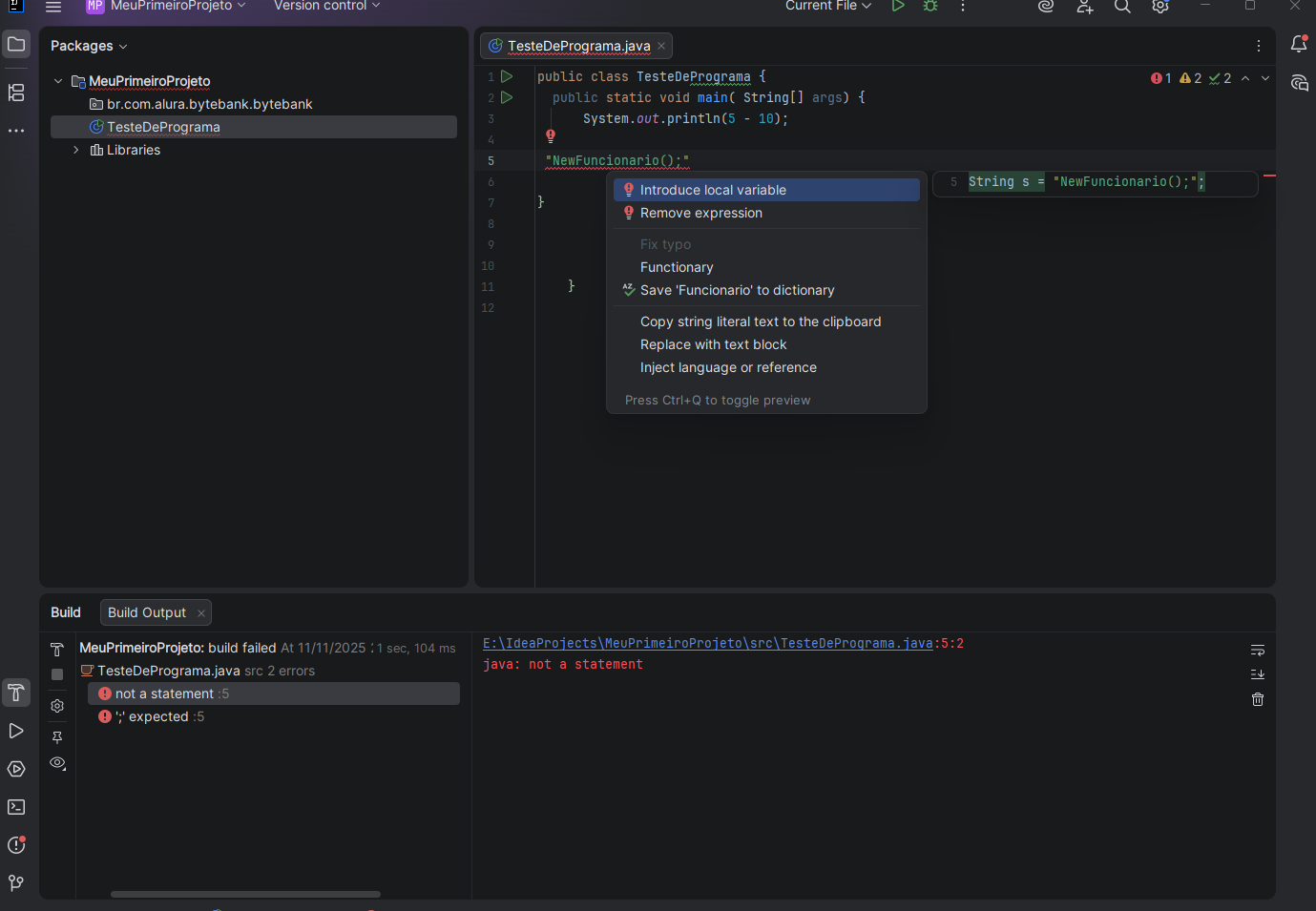Toggle pin tab icon in Build panel
Screen dimensions: 1316x911
click(x=57, y=737)
